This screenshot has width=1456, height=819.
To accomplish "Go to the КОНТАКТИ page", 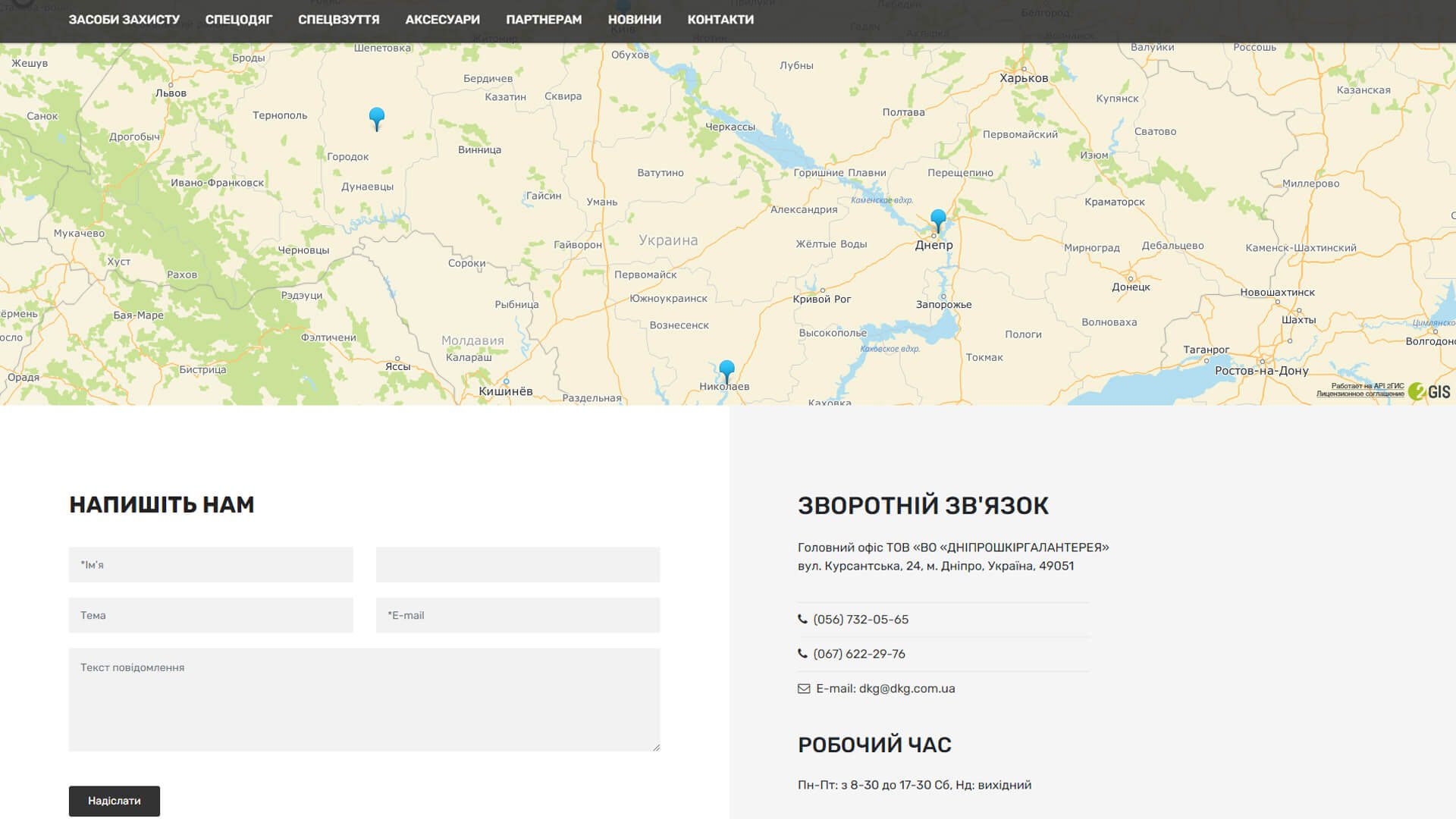I will pyautogui.click(x=720, y=20).
